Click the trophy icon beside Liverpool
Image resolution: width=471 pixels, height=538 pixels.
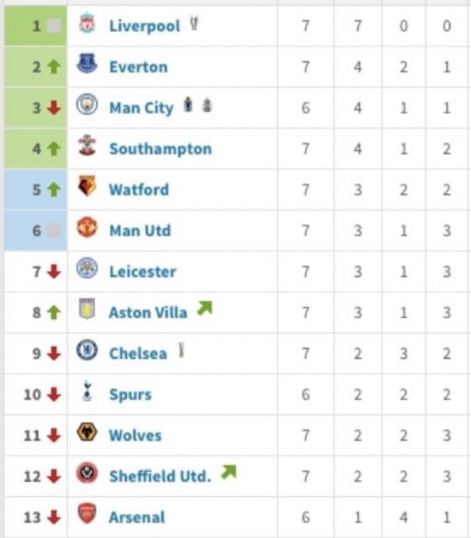(x=194, y=23)
